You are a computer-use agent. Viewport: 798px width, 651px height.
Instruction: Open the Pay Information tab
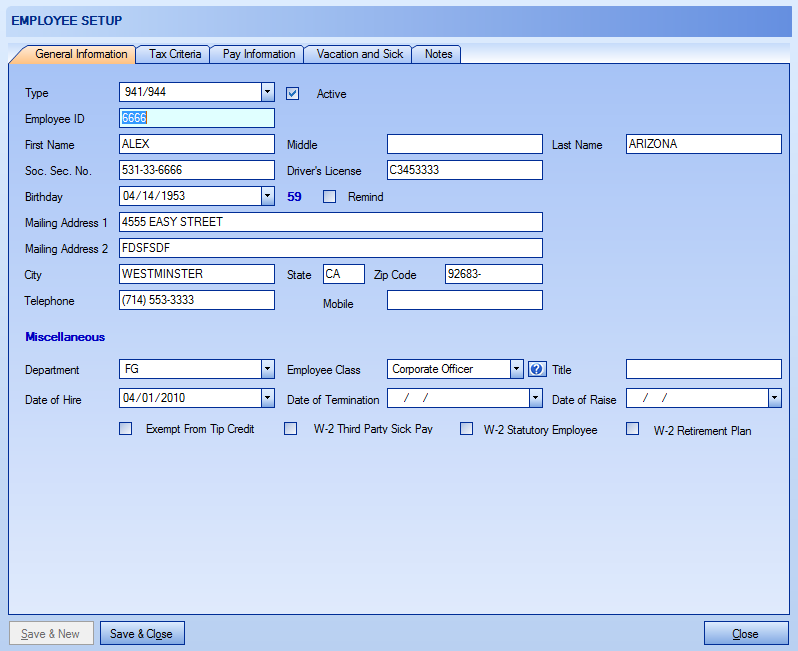[x=259, y=54]
